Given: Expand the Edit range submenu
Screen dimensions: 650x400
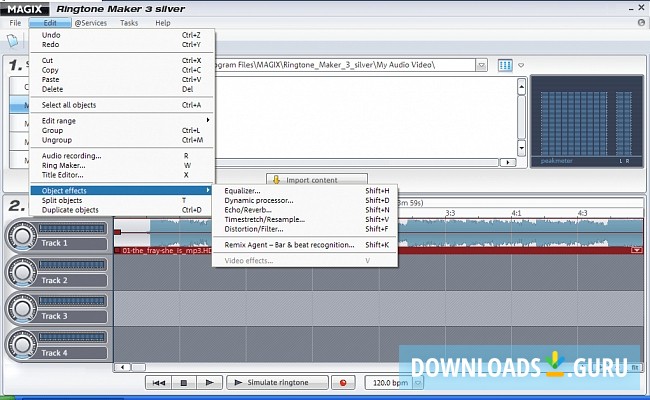Looking at the screenshot, I should tap(122, 121).
